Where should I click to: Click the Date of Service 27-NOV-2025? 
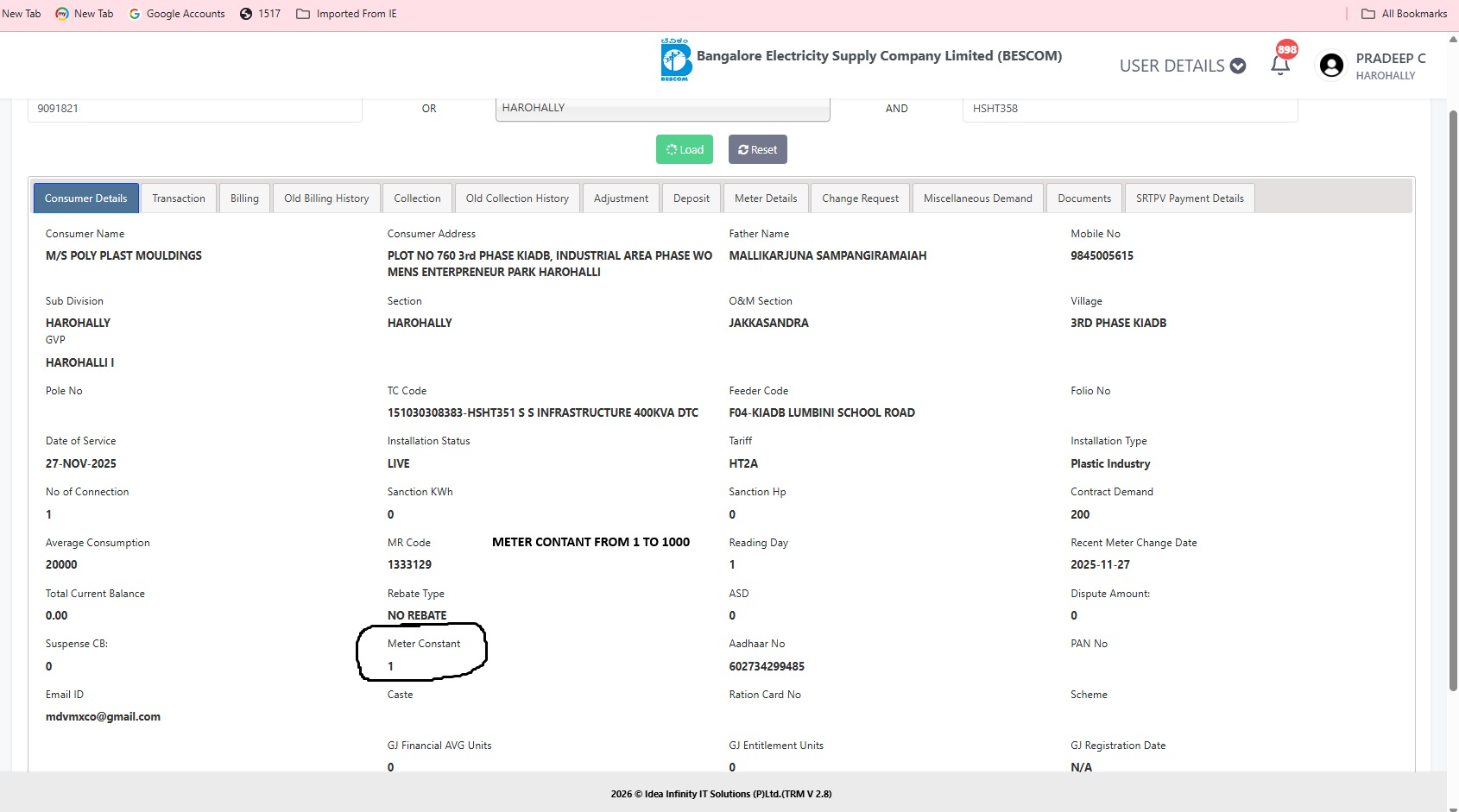tap(81, 463)
